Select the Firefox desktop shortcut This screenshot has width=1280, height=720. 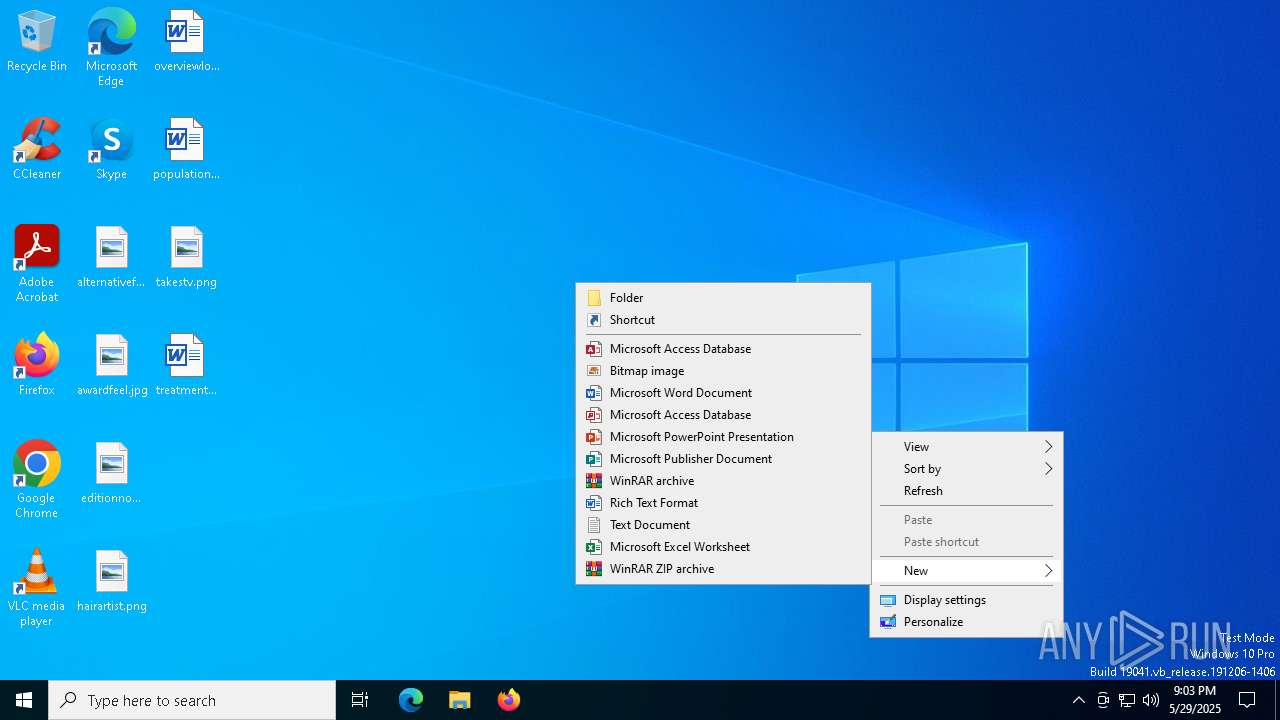click(x=37, y=366)
